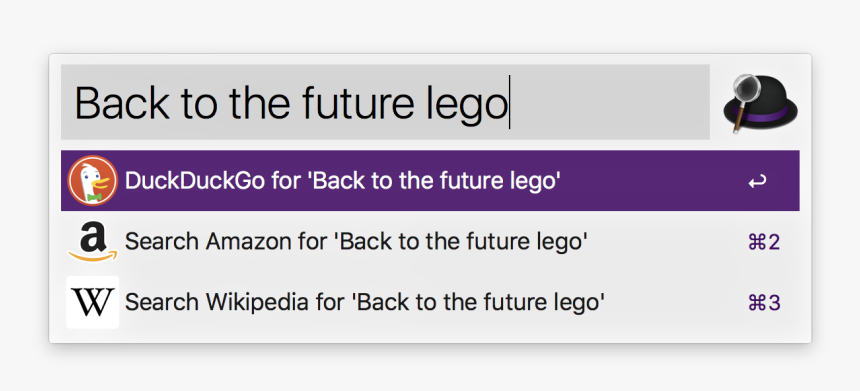Click the return arrow symbol on DuckDuckGo row
The width and height of the screenshot is (860, 391).
pos(757,182)
